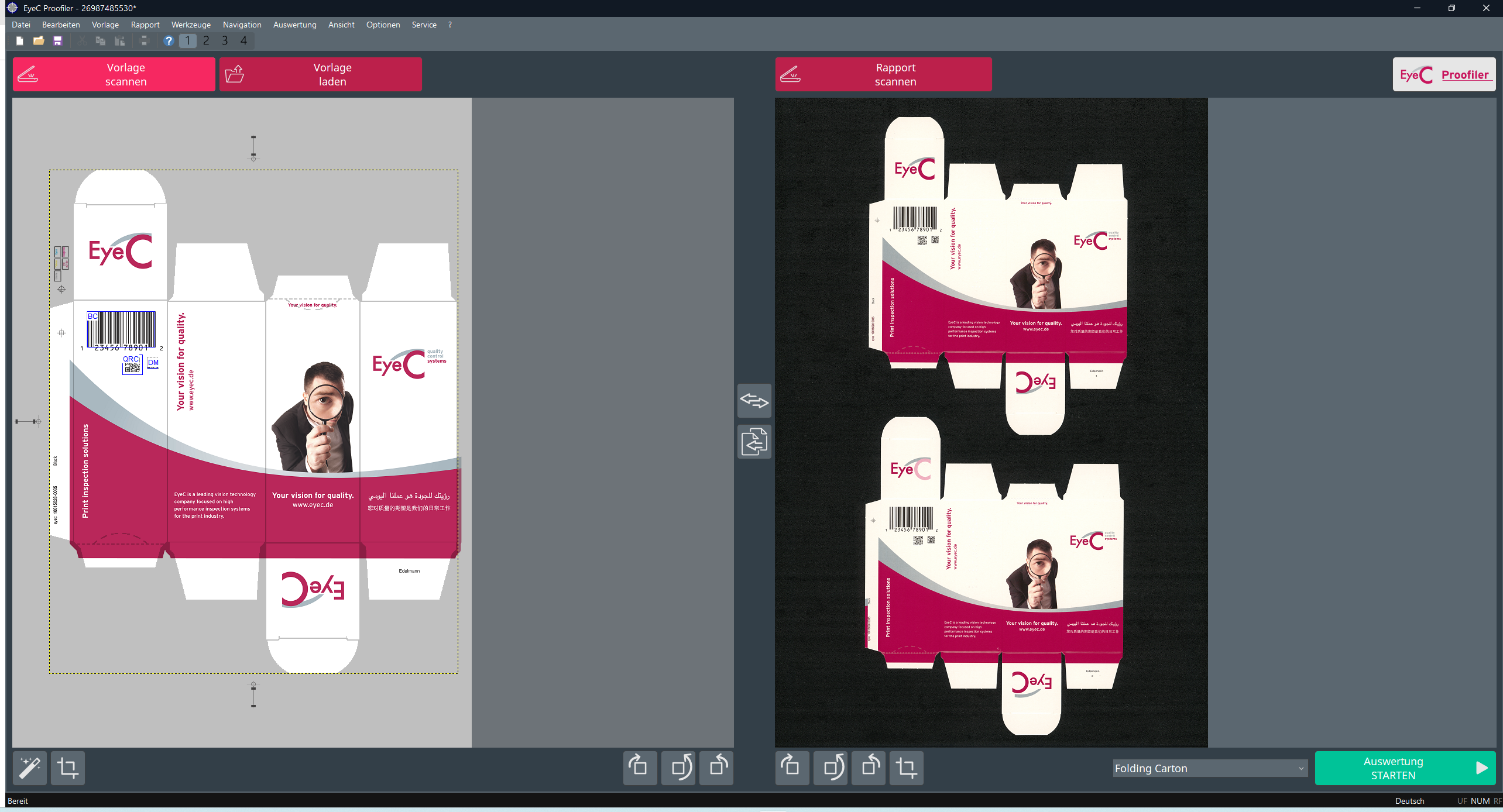Save the job with the floppy disk icon
Screen dimensions: 1503x812
click(57, 41)
